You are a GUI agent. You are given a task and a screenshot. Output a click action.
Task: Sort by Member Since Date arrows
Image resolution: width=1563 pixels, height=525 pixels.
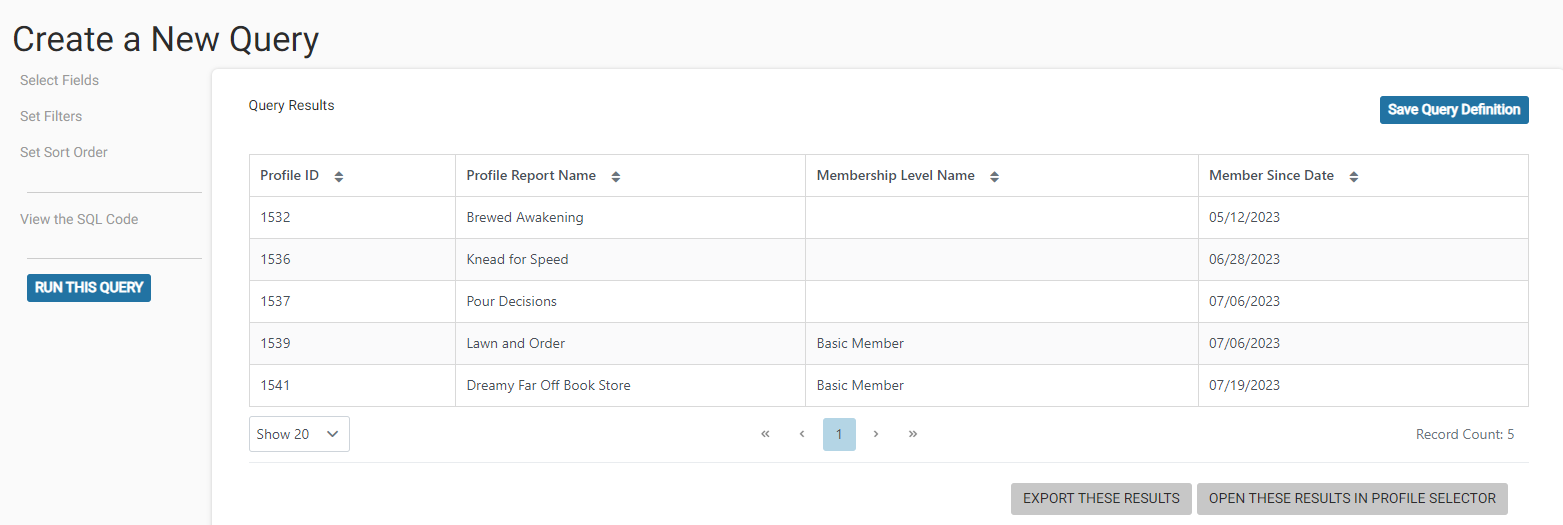tap(1354, 176)
